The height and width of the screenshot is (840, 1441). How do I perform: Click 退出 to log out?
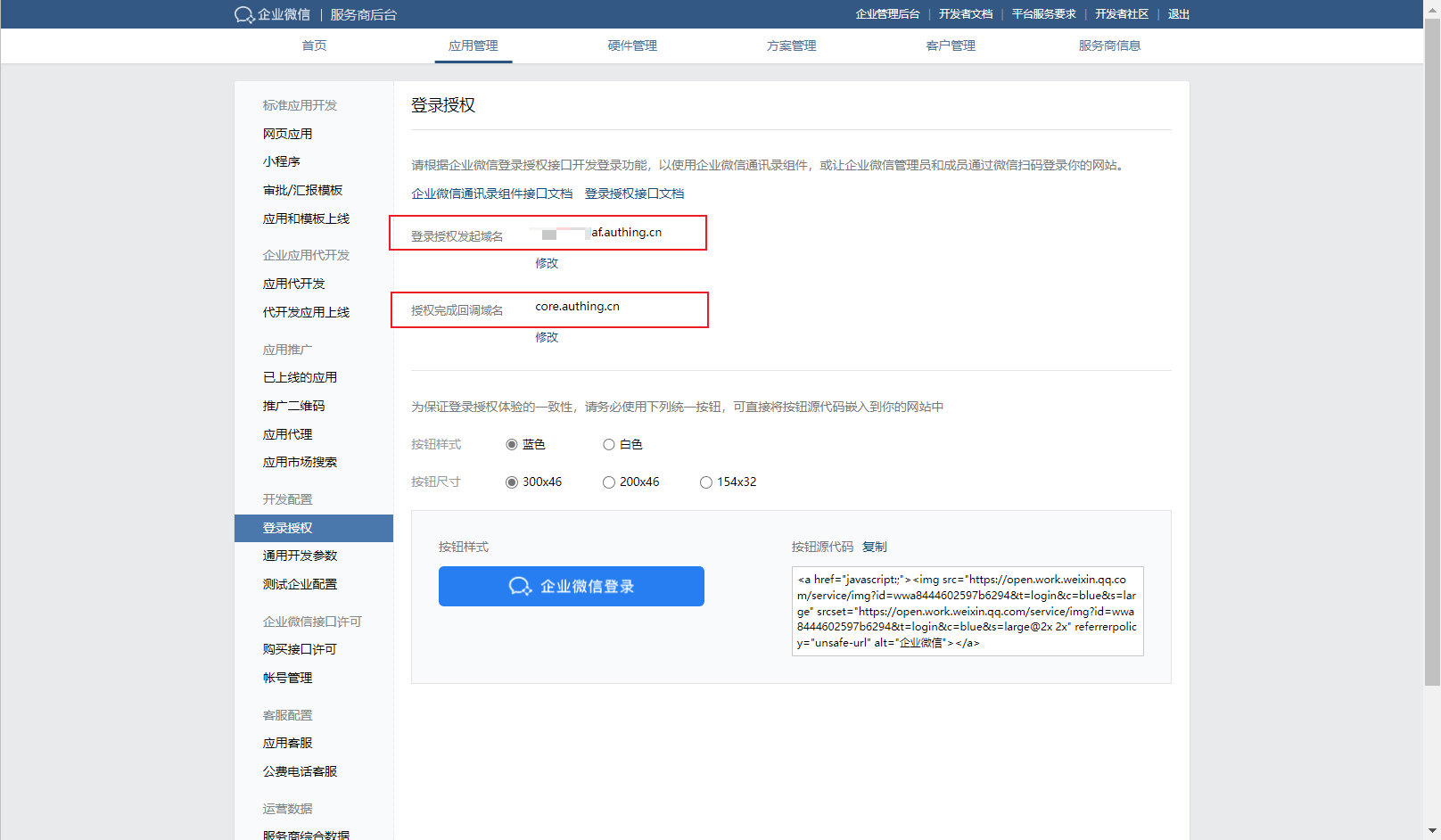tap(1177, 14)
